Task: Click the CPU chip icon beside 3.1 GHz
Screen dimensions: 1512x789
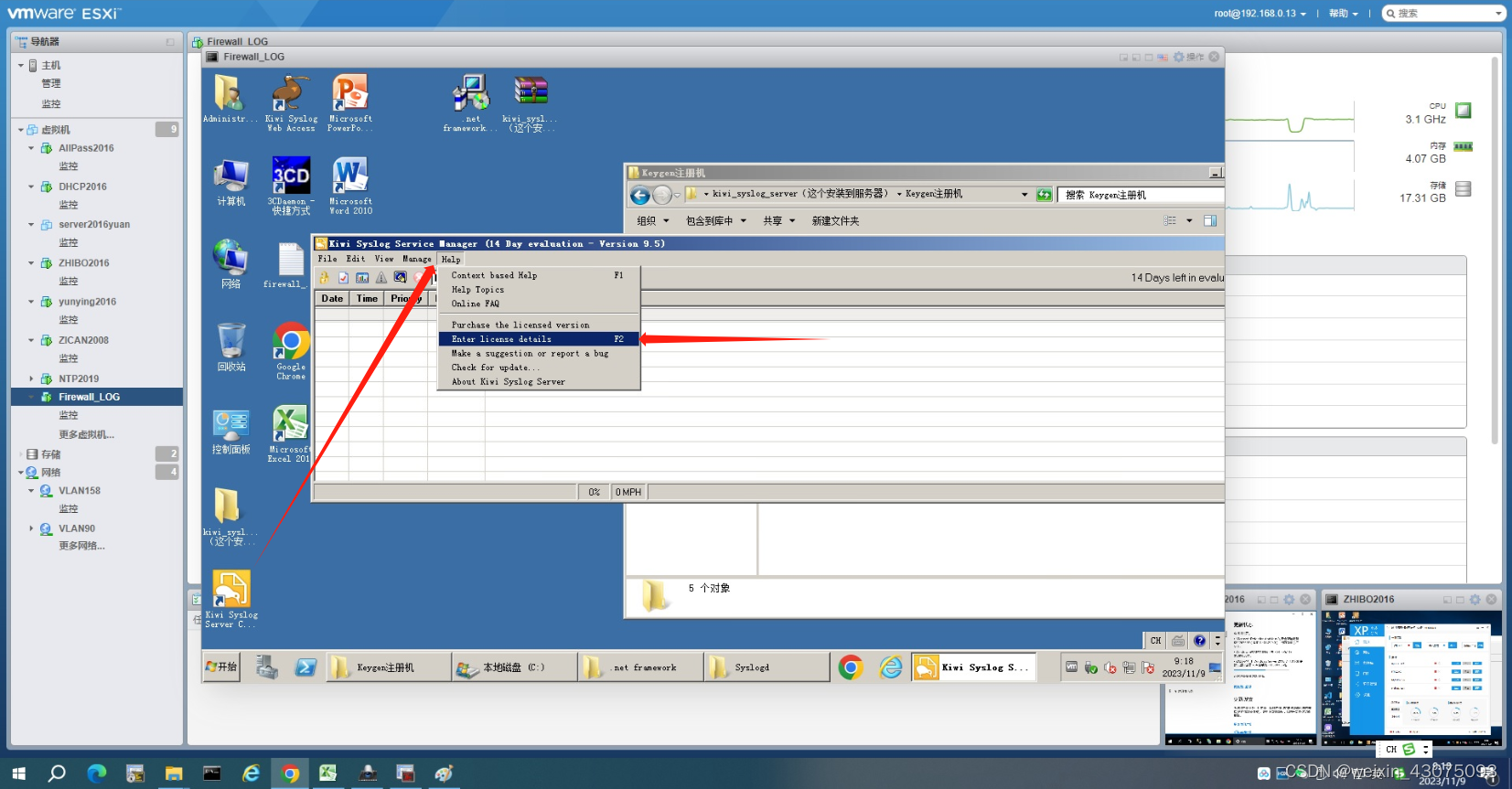Action: pos(1464,111)
